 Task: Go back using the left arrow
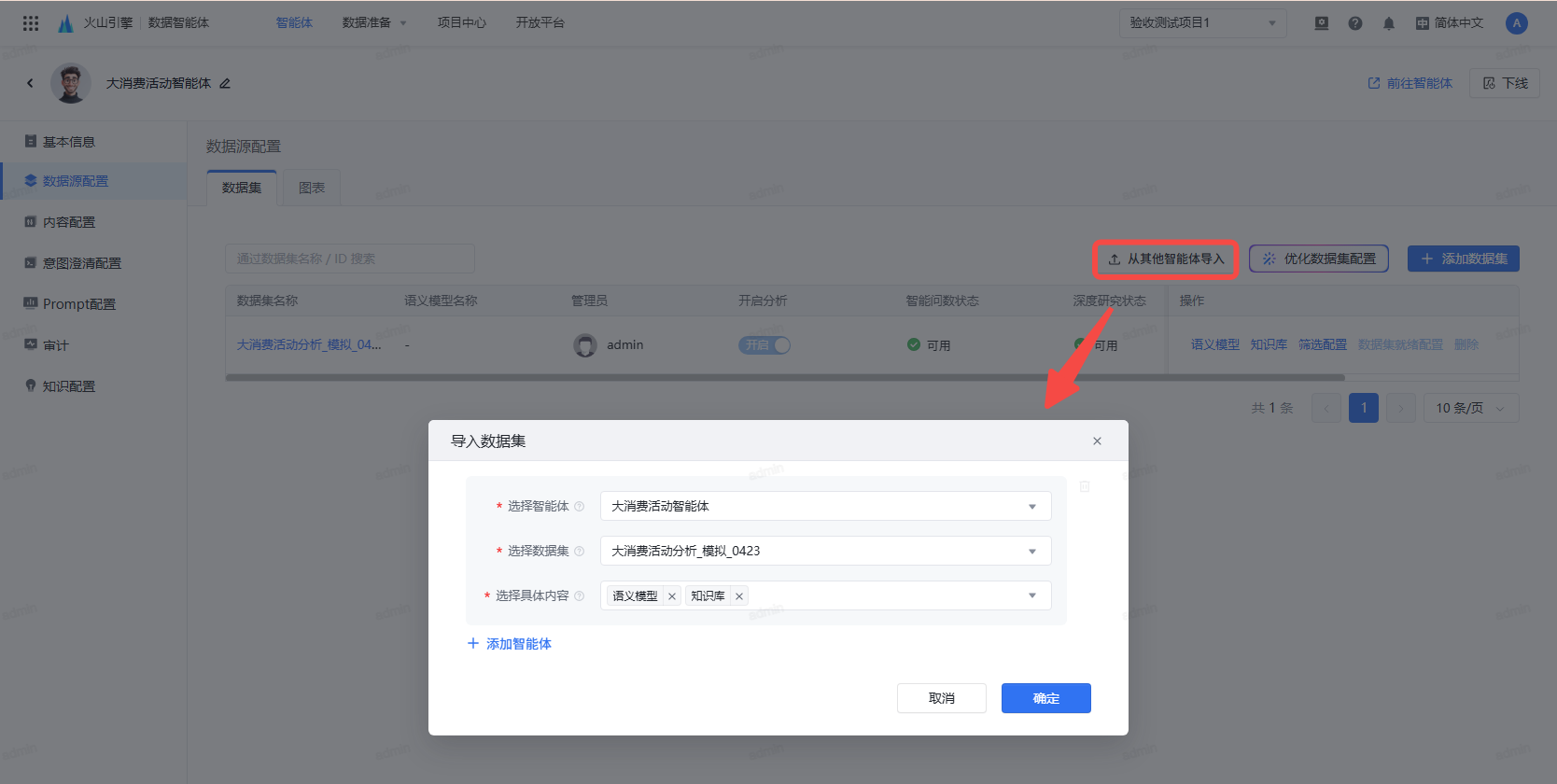30,83
